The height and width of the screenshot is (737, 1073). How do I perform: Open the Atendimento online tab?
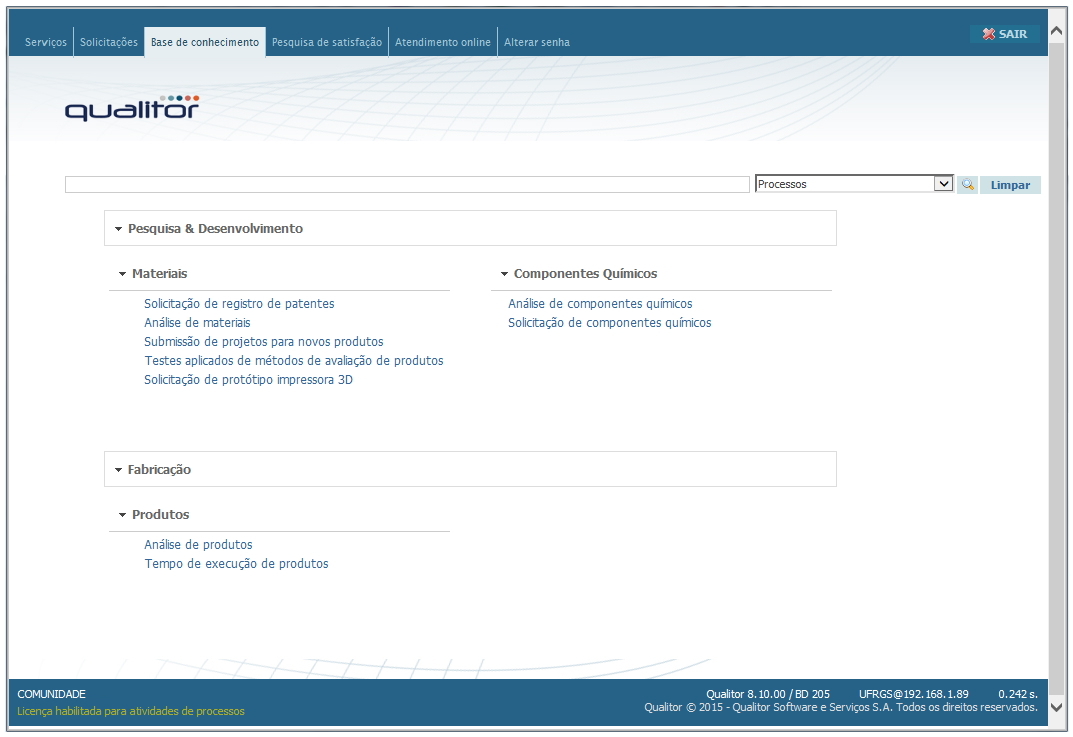click(443, 42)
